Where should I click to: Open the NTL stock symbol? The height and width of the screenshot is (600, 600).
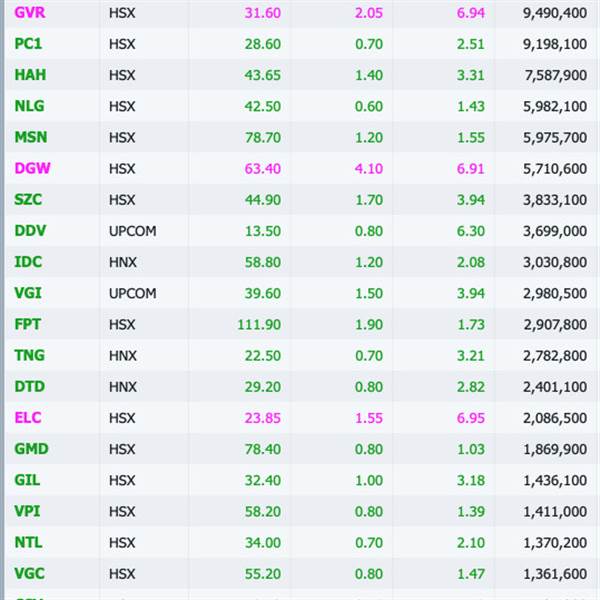coord(28,543)
